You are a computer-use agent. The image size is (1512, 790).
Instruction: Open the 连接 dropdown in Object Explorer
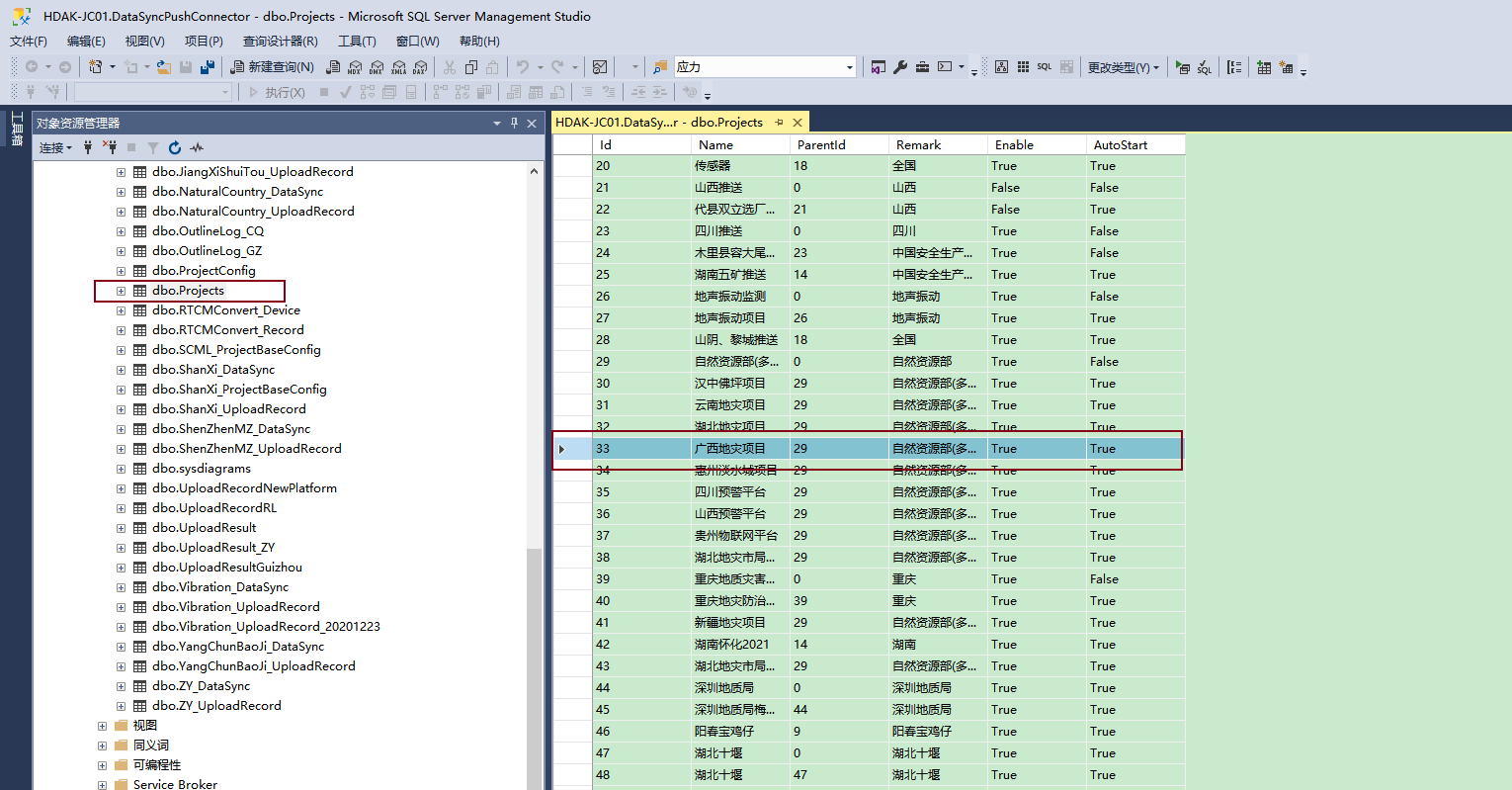pyautogui.click(x=55, y=147)
